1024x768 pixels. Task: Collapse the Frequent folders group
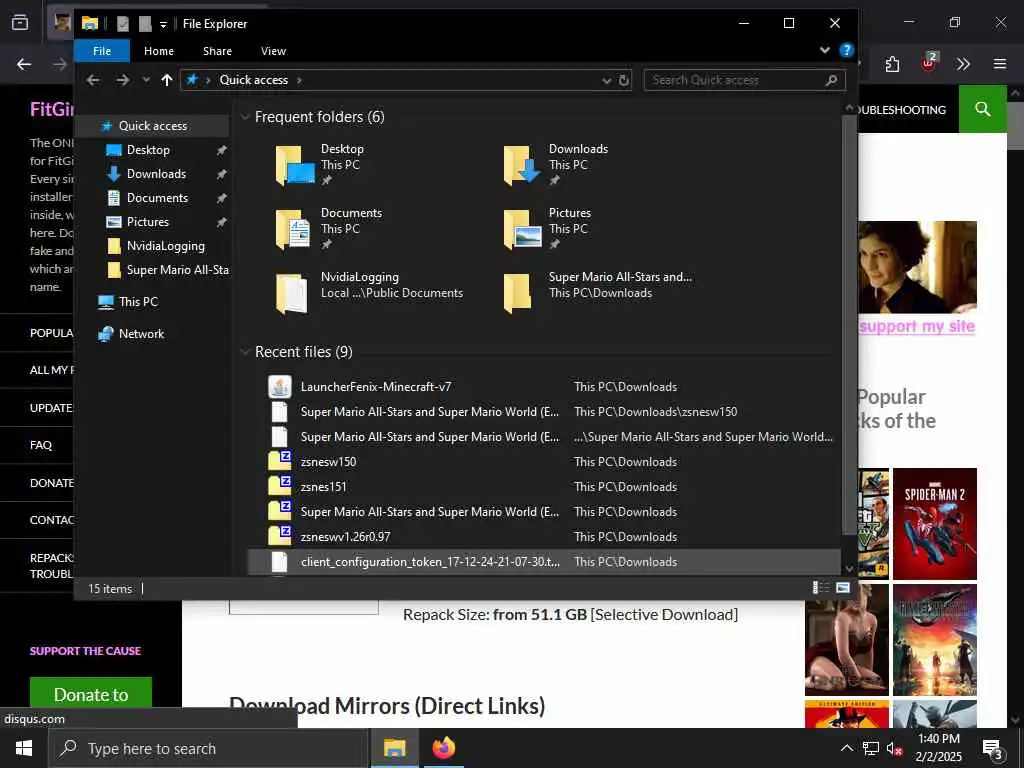pos(245,117)
